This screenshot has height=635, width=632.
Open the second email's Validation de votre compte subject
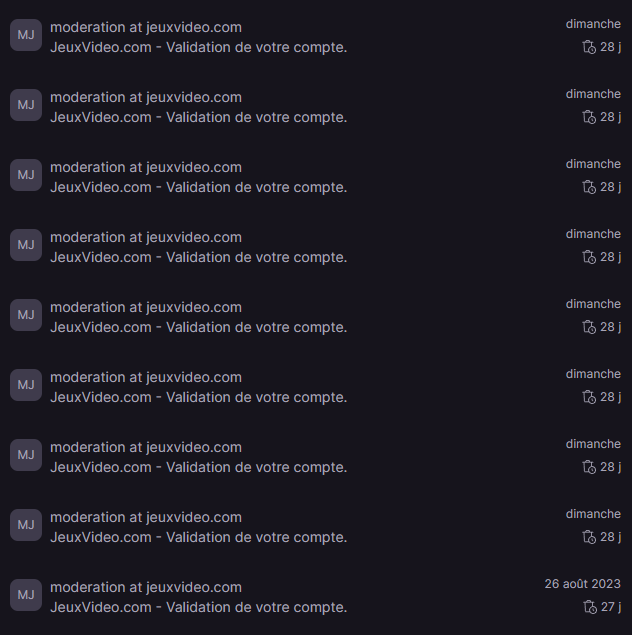click(x=199, y=117)
